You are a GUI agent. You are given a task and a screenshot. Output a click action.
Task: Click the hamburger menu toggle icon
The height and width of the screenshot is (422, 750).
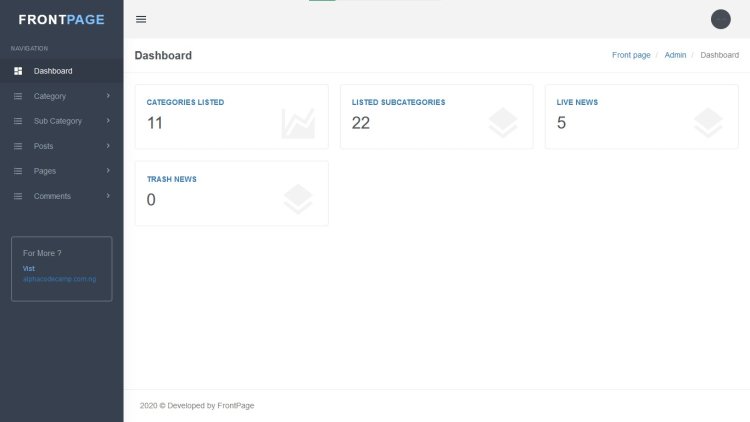click(x=141, y=20)
